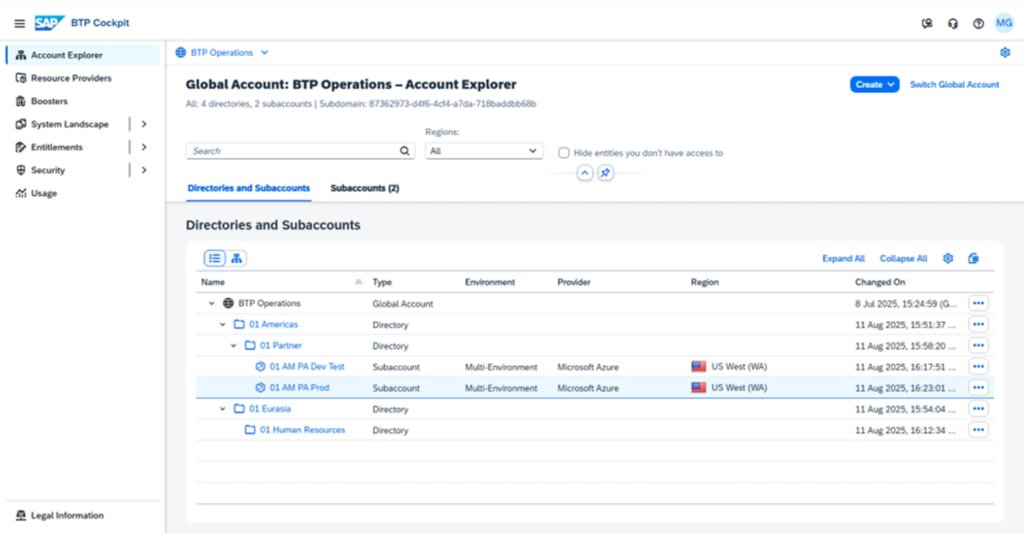Click in the Search input field
Image resolution: width=1024 pixels, height=535 pixels.
(x=300, y=151)
